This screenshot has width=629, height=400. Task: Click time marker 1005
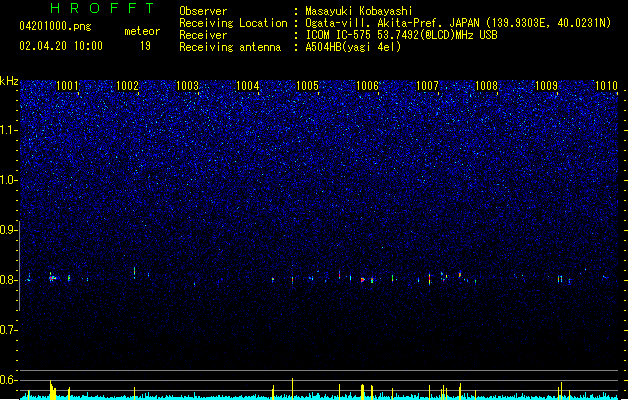[307, 86]
